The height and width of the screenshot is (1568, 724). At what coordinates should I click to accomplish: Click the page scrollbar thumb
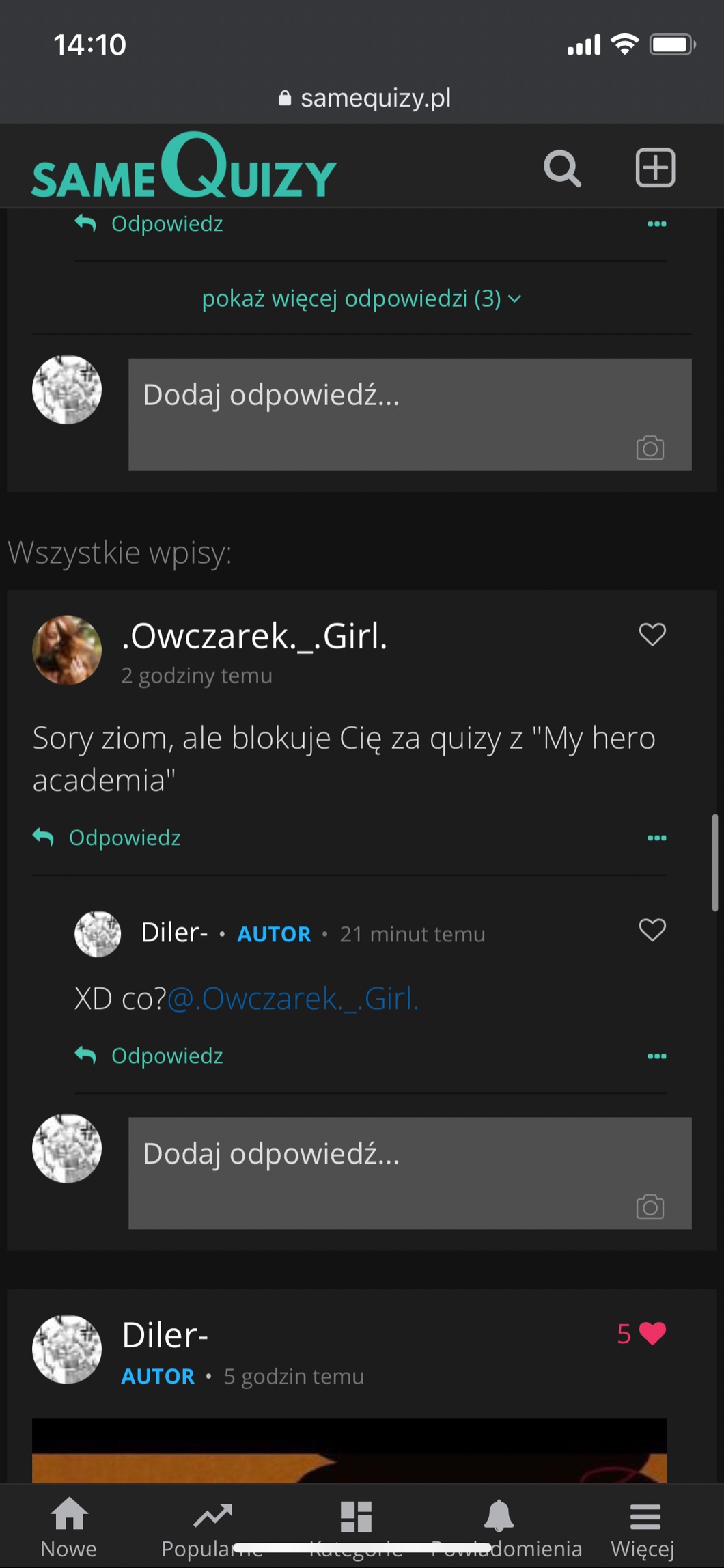pyautogui.click(x=715, y=862)
